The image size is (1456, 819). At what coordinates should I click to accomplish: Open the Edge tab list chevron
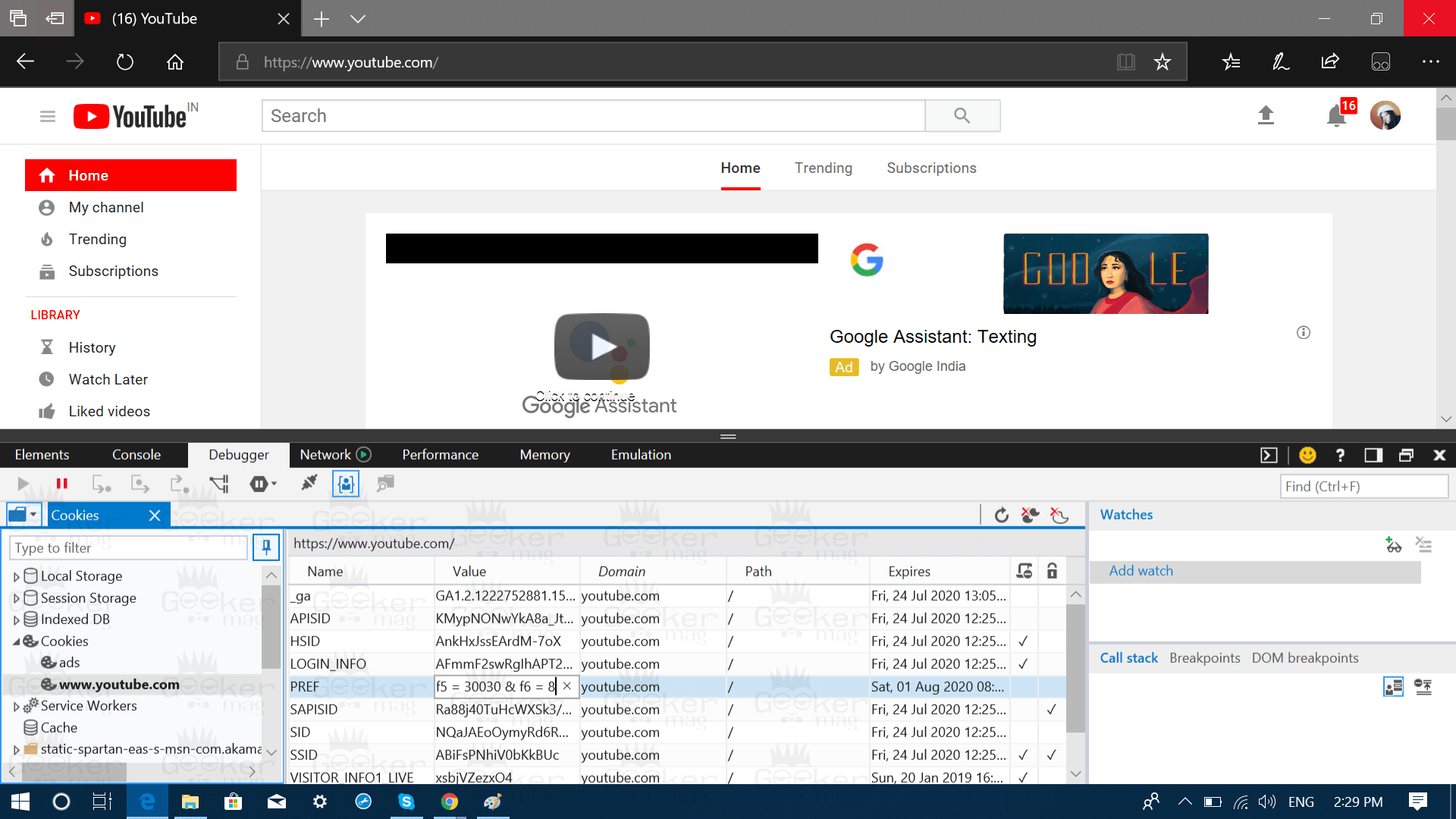pos(358,19)
